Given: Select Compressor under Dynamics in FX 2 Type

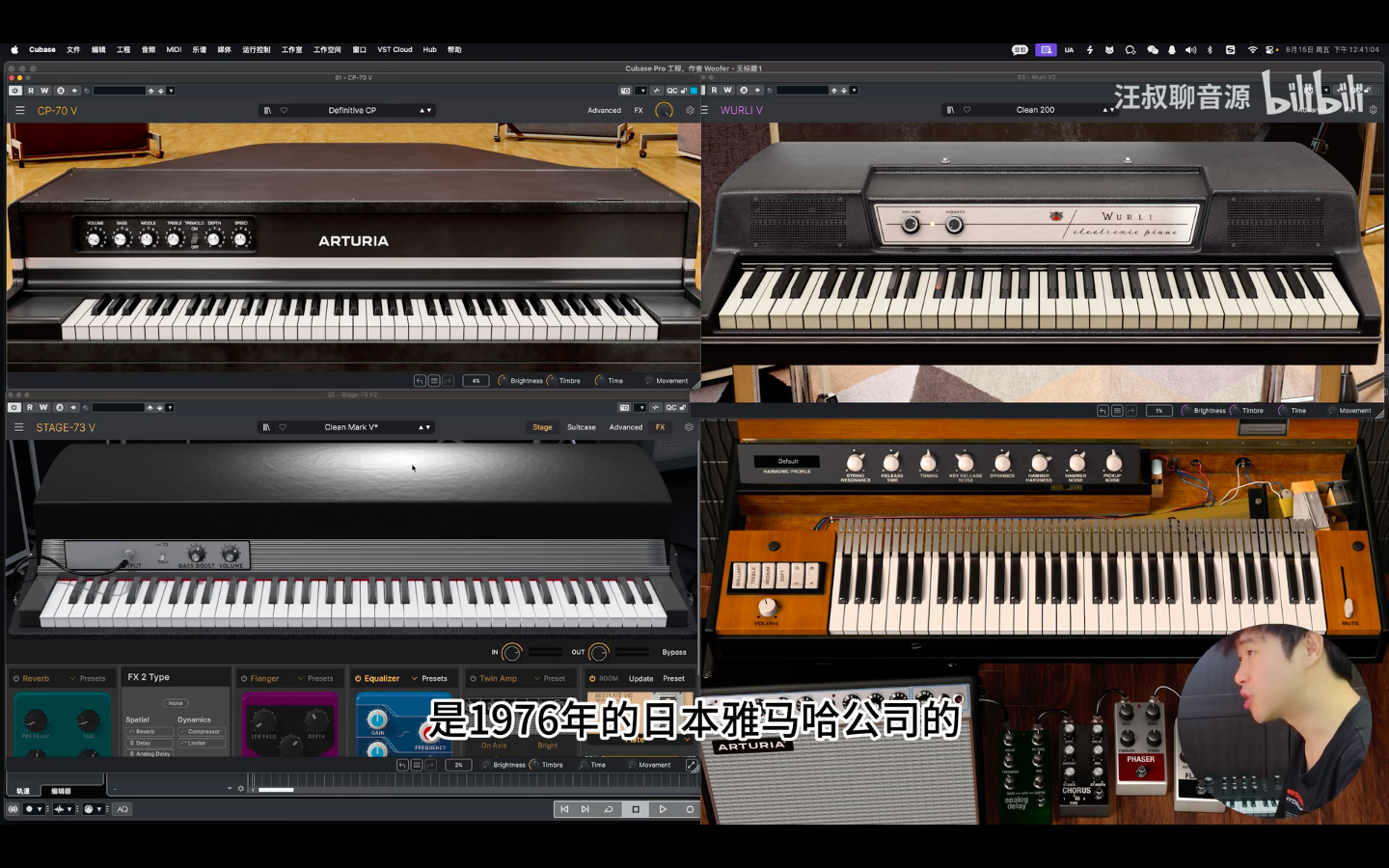Looking at the screenshot, I should pos(202,732).
